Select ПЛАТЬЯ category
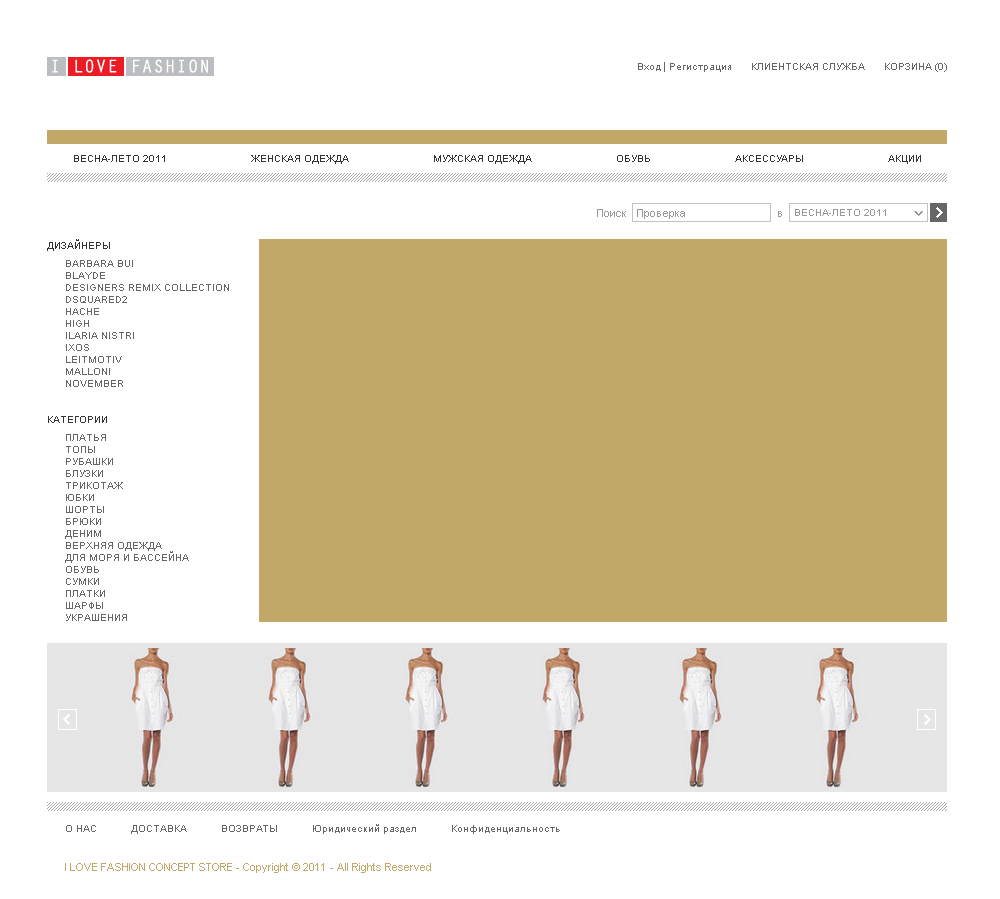This screenshot has width=1000, height=899. (x=86, y=438)
